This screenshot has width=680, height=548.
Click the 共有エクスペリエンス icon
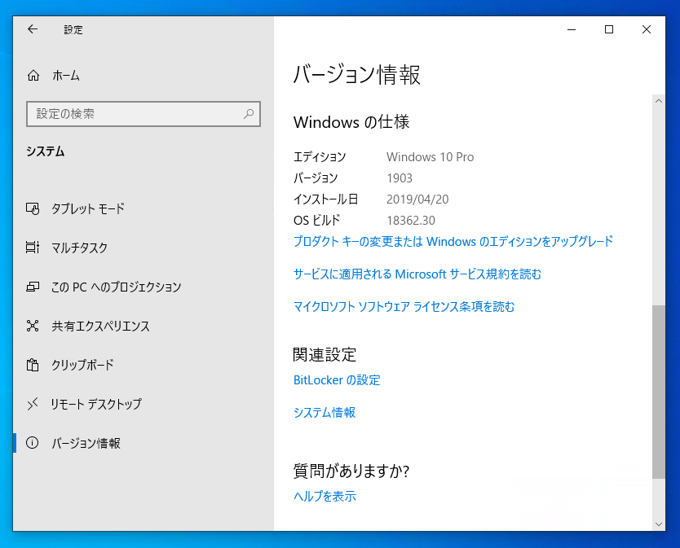click(x=33, y=326)
